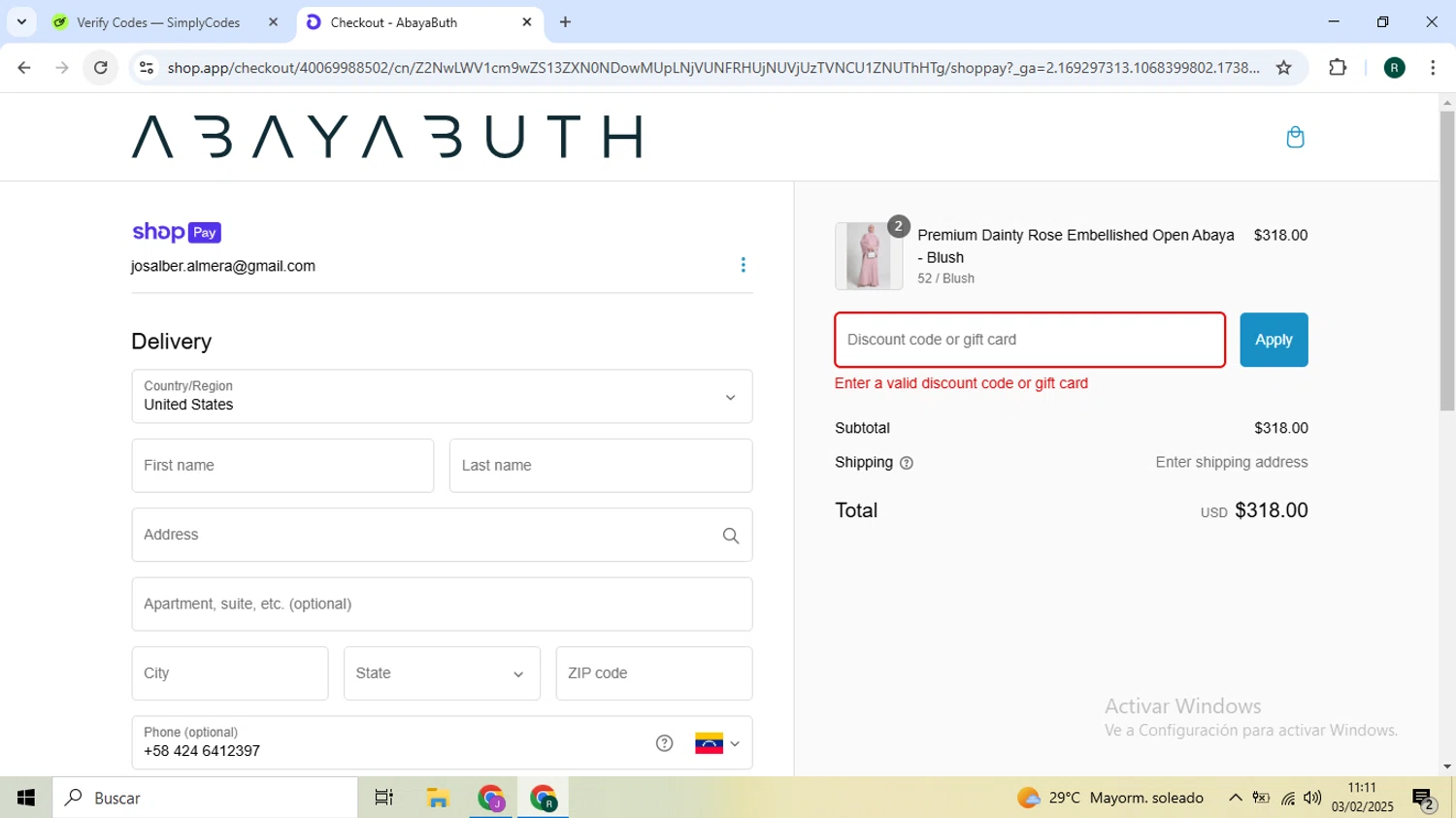Open the Abaya product thumbnail

[x=869, y=256]
